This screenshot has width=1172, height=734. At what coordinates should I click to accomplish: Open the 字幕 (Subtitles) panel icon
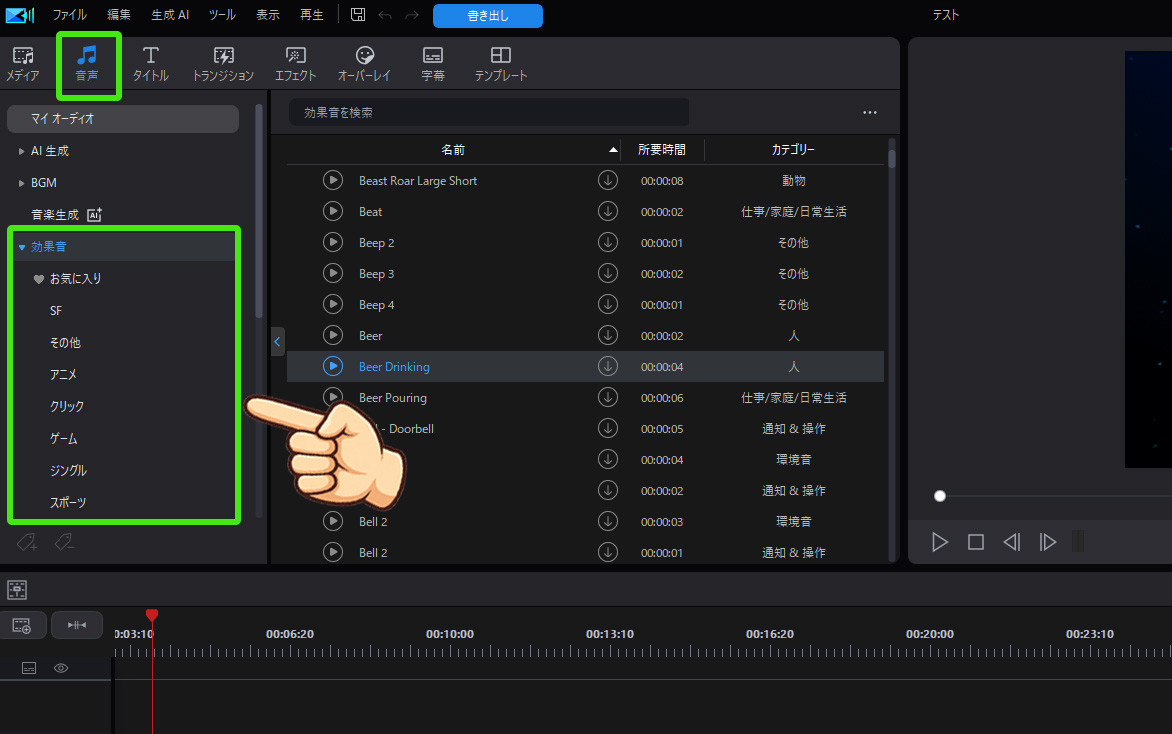coord(432,63)
